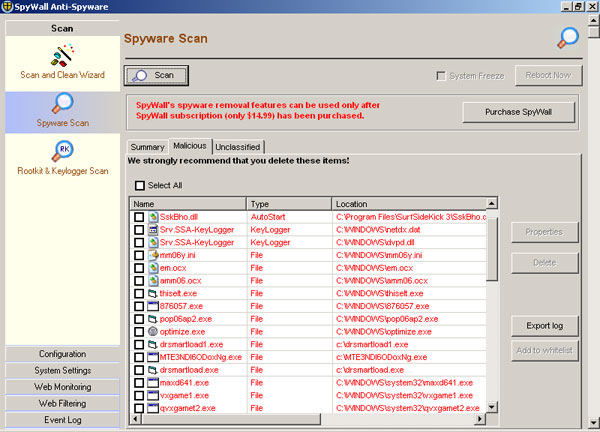Expand the Event Log sidebar section
600x432 pixels.
point(62,420)
